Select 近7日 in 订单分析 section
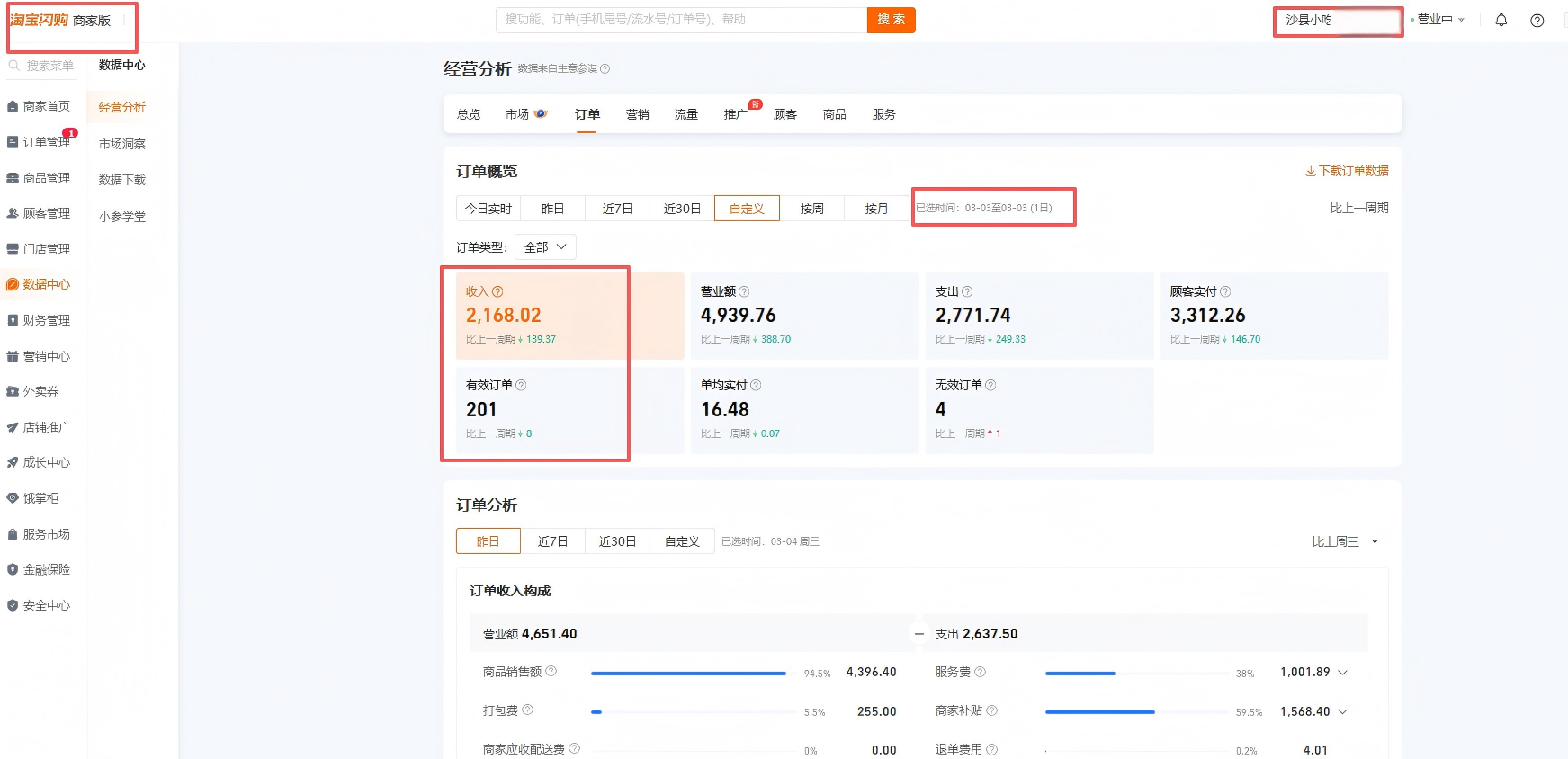Screen dimensions: 1568x759 (552, 541)
